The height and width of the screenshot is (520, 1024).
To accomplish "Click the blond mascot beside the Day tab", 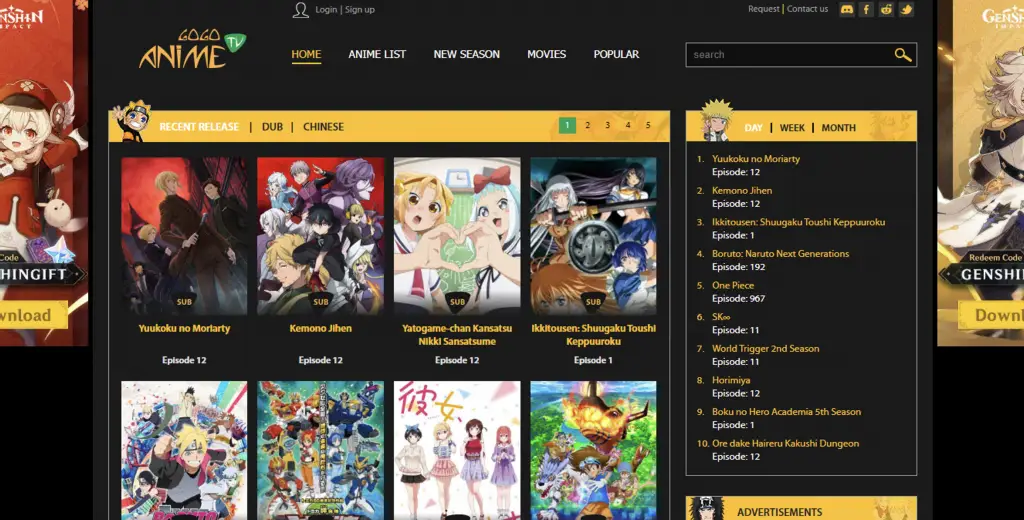I will pos(716,120).
